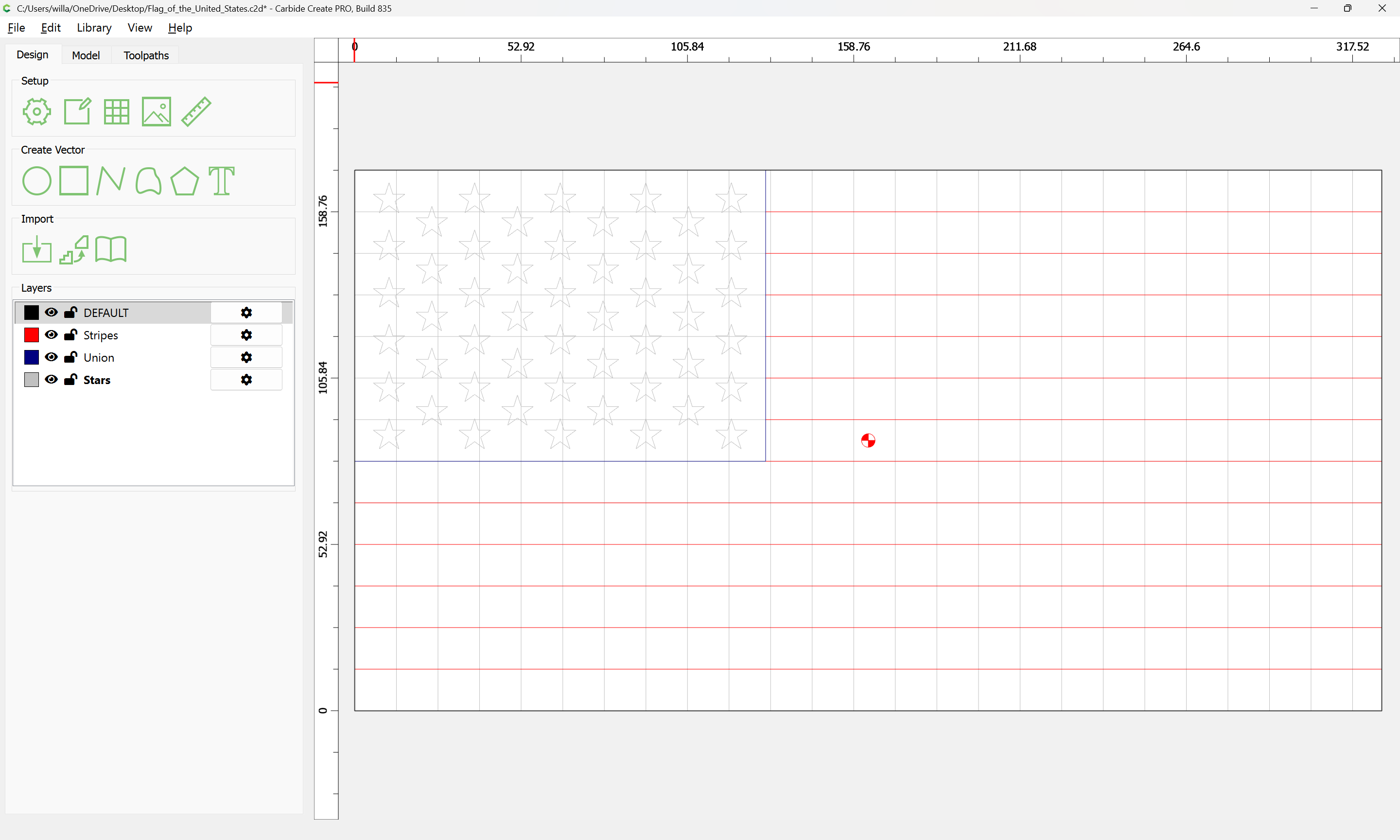Select the Measure ruler tool
This screenshot has width=1400, height=840.
(x=196, y=111)
